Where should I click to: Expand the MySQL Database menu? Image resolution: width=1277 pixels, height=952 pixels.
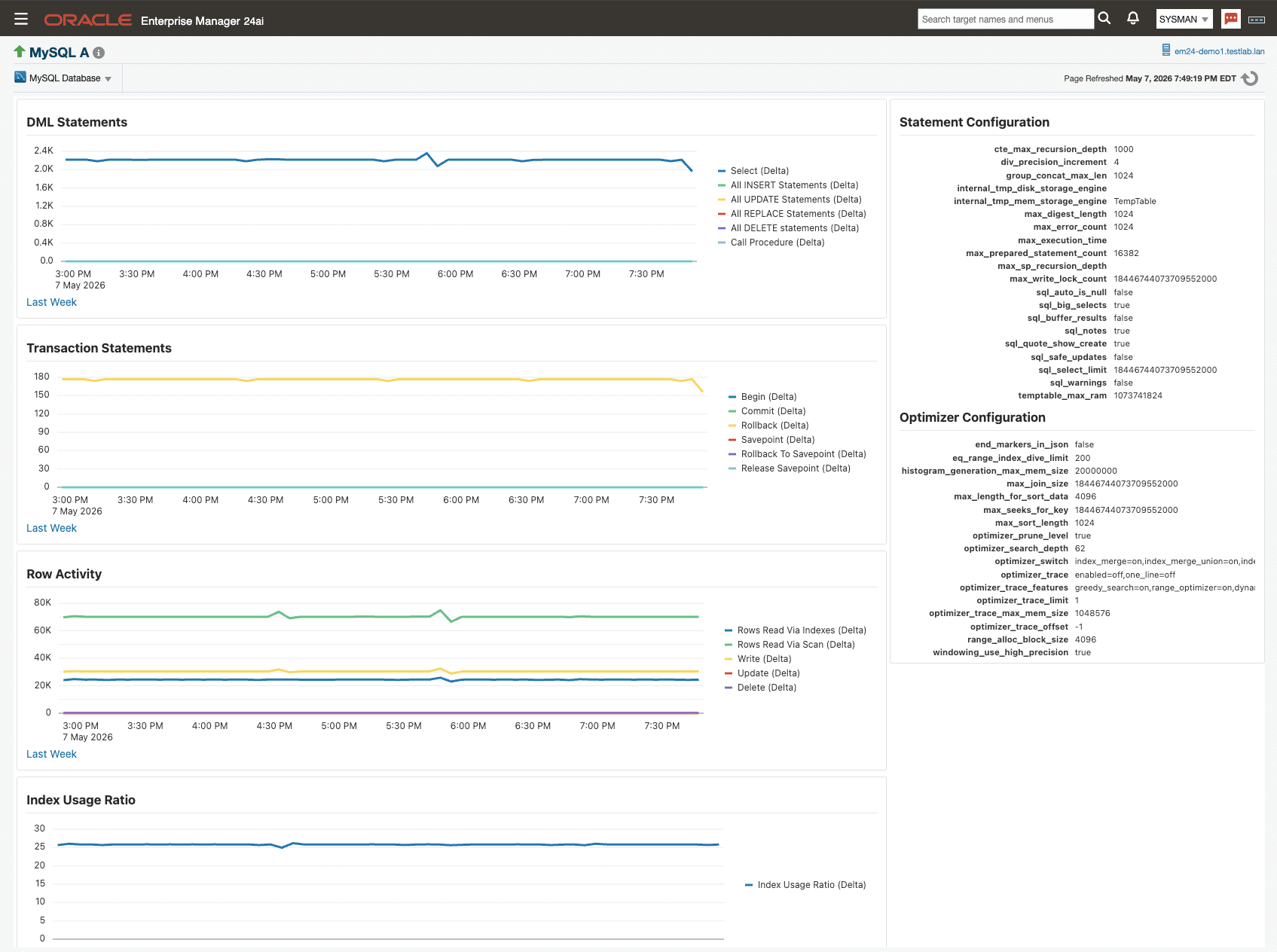click(x=70, y=78)
